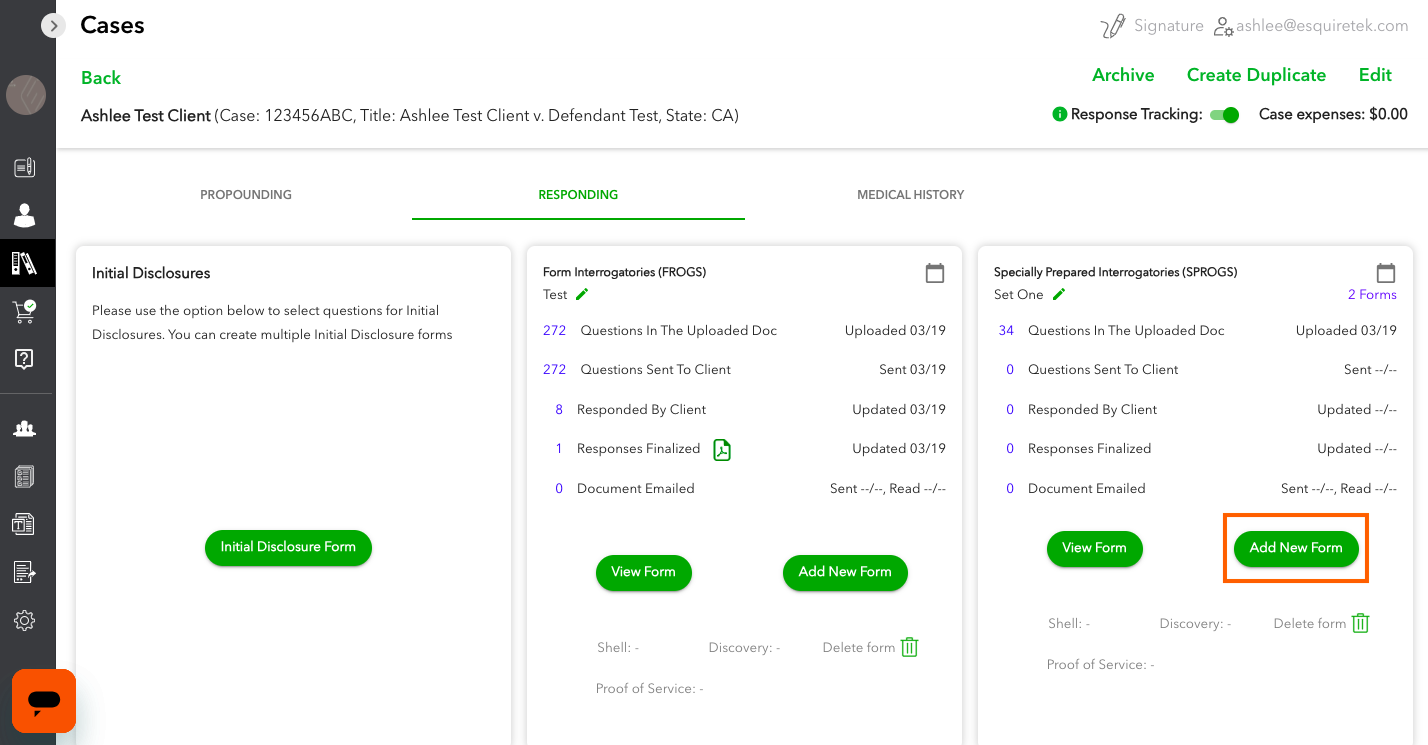Click the Archive link
The height and width of the screenshot is (745, 1428).
point(1123,74)
